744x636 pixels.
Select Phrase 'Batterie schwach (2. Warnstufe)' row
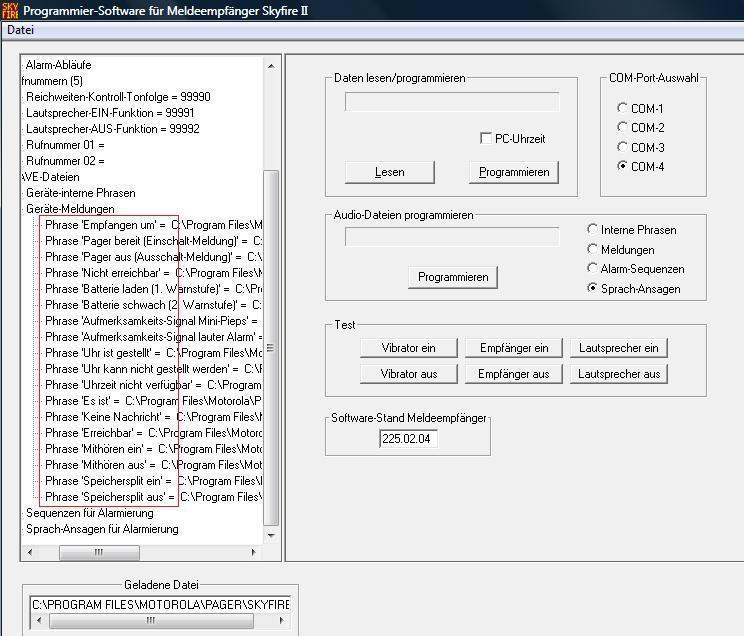pos(153,305)
